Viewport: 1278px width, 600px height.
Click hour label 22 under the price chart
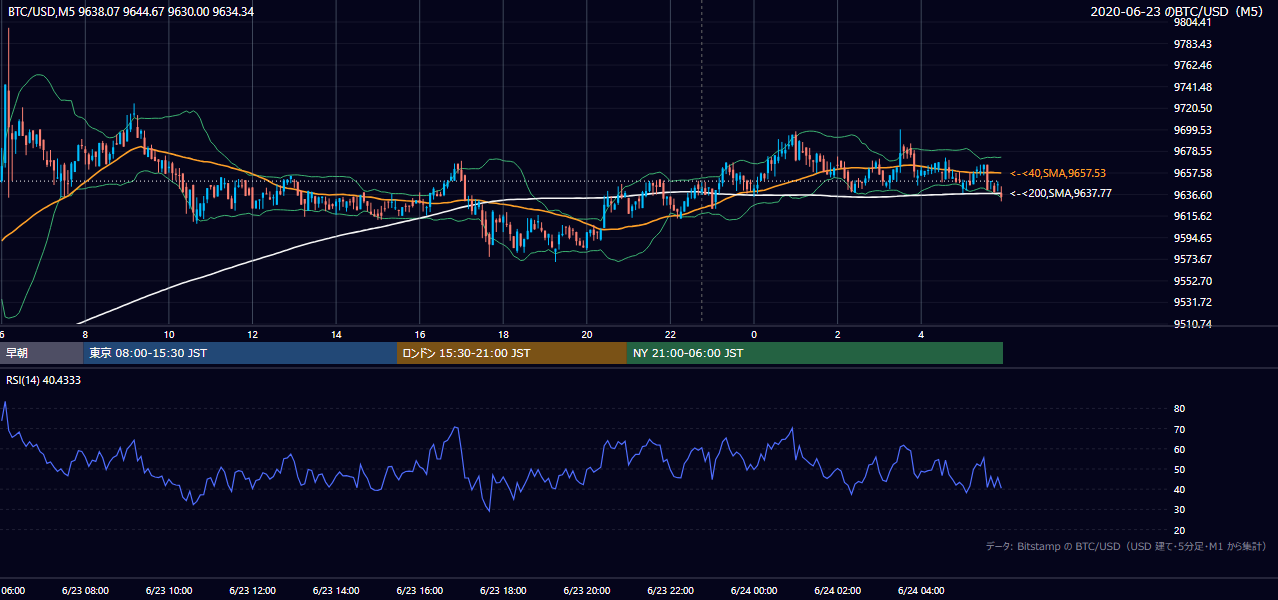[670, 334]
